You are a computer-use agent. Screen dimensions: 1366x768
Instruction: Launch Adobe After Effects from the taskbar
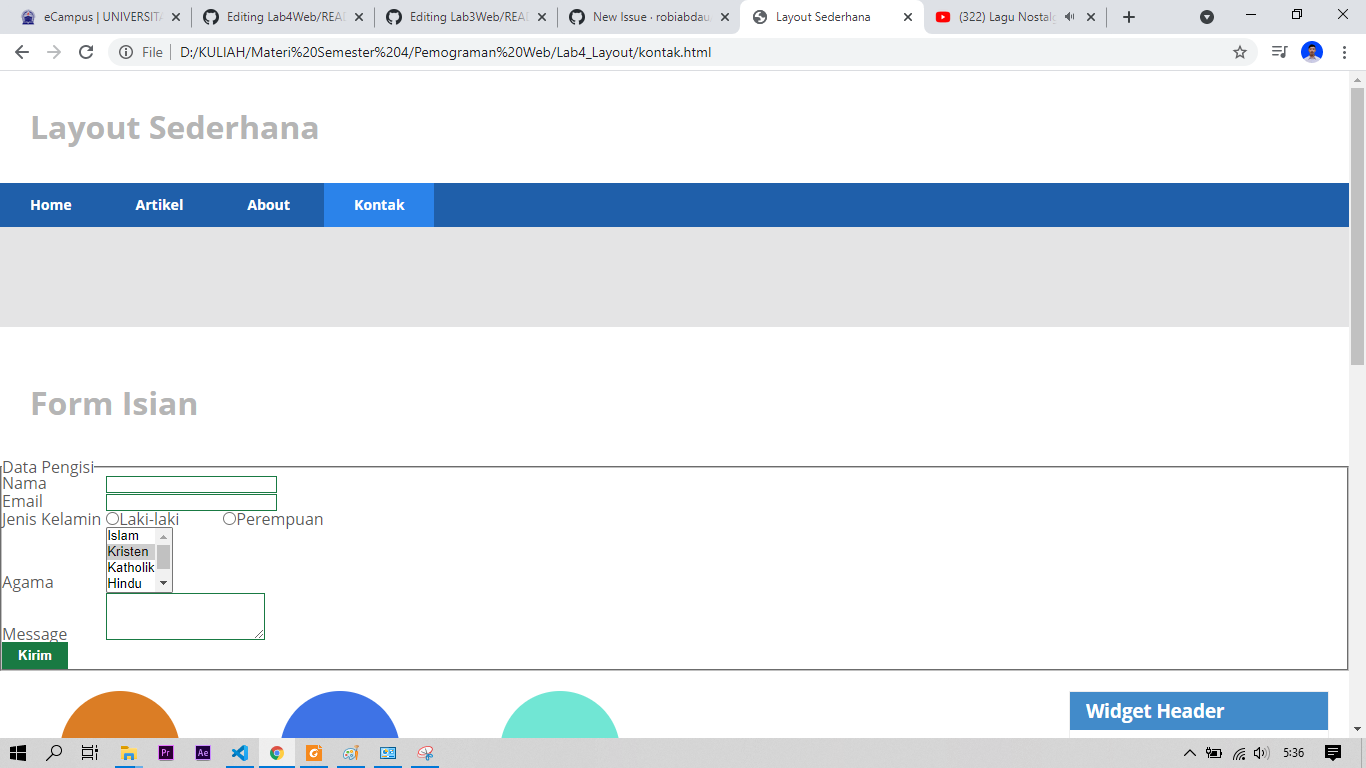(x=203, y=753)
